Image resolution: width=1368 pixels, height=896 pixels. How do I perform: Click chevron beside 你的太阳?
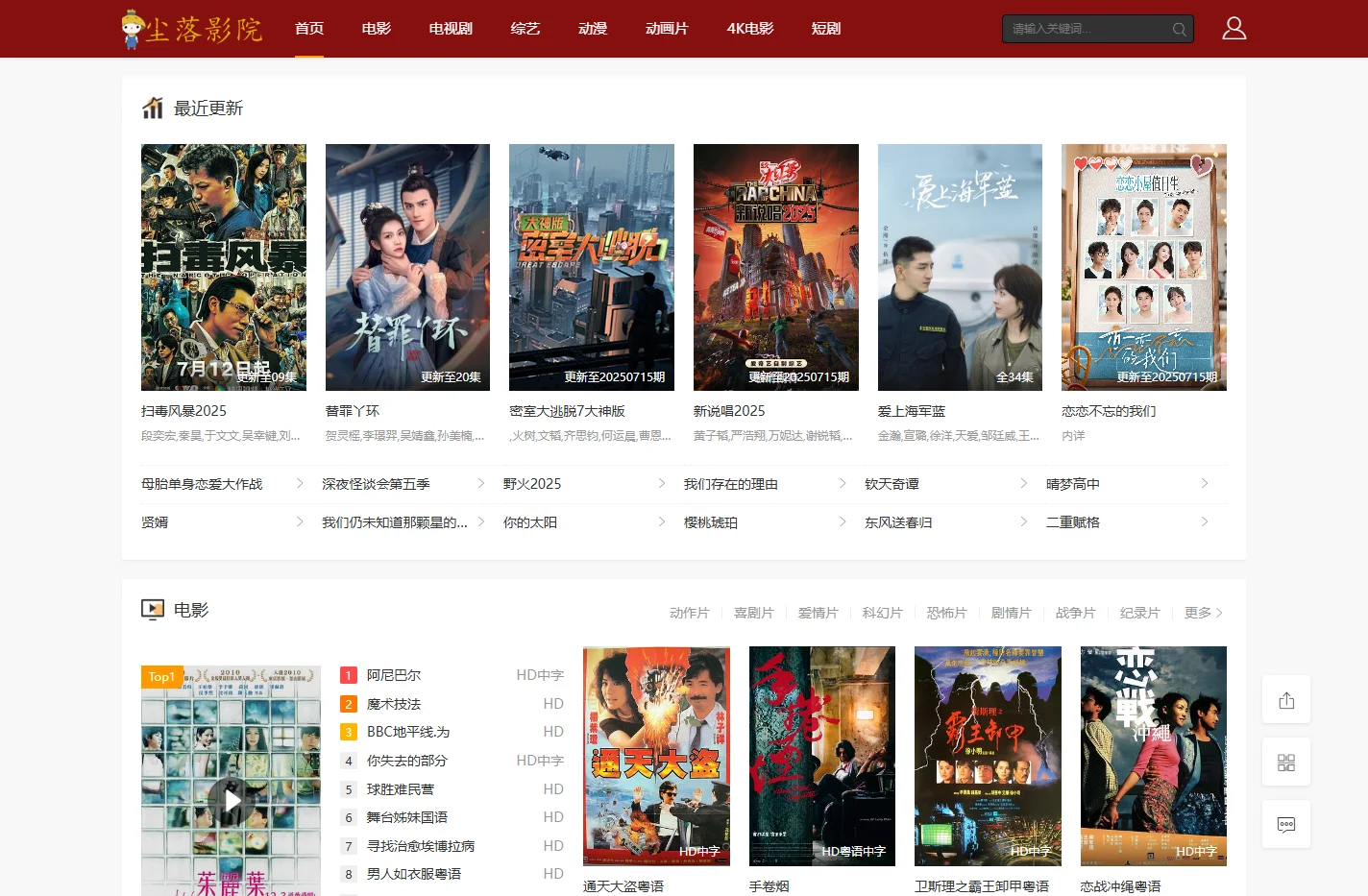pos(662,521)
